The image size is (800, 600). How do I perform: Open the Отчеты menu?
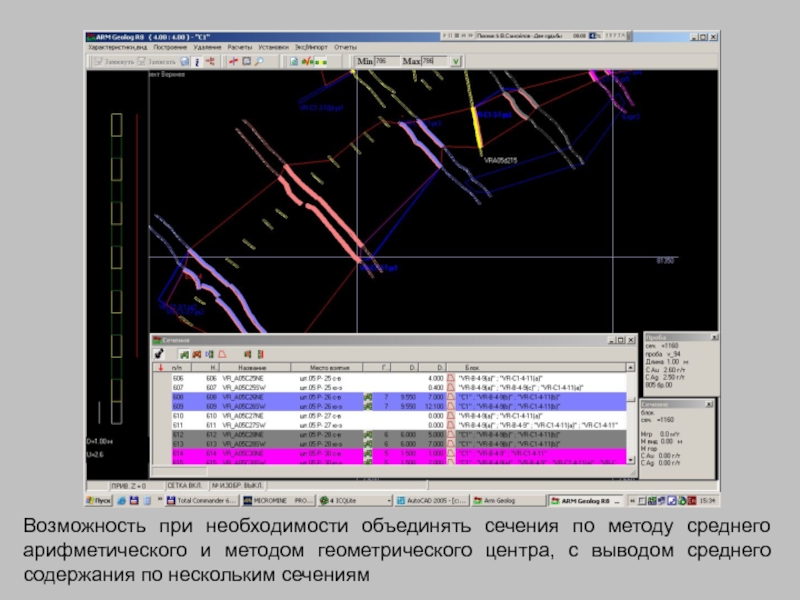point(345,47)
